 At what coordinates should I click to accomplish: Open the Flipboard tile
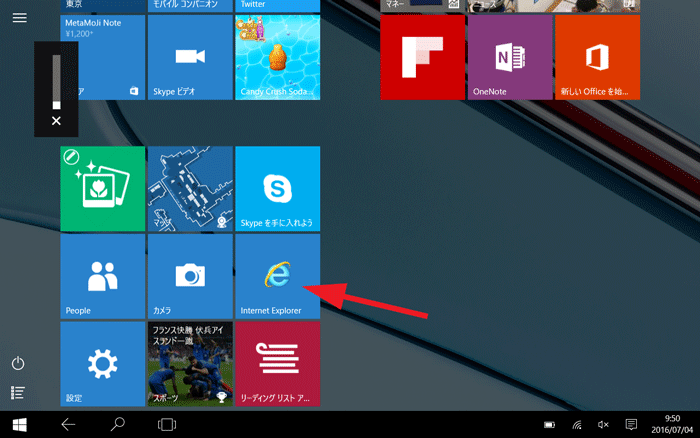(x=422, y=57)
